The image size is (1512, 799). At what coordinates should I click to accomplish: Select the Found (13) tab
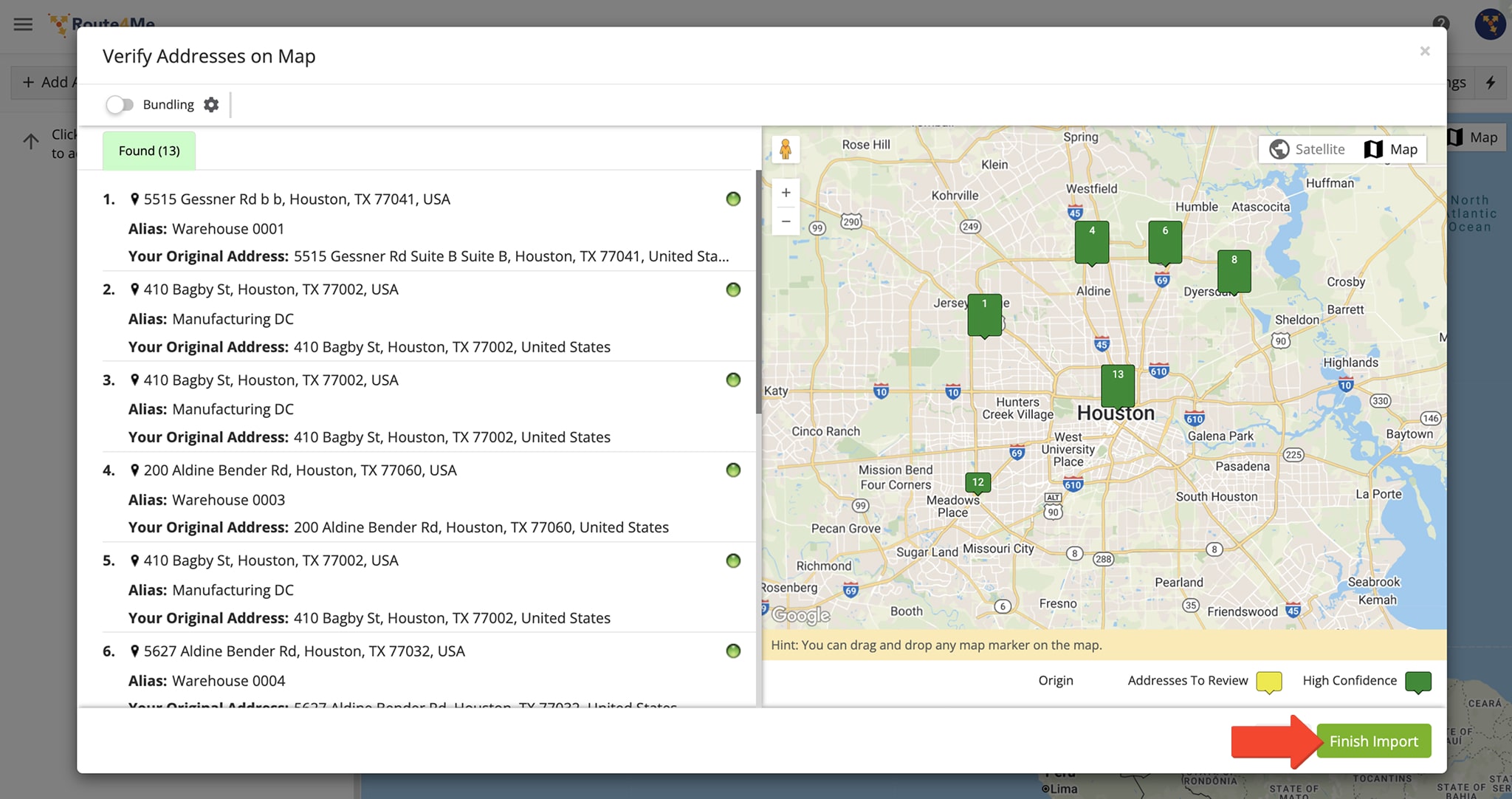149,151
